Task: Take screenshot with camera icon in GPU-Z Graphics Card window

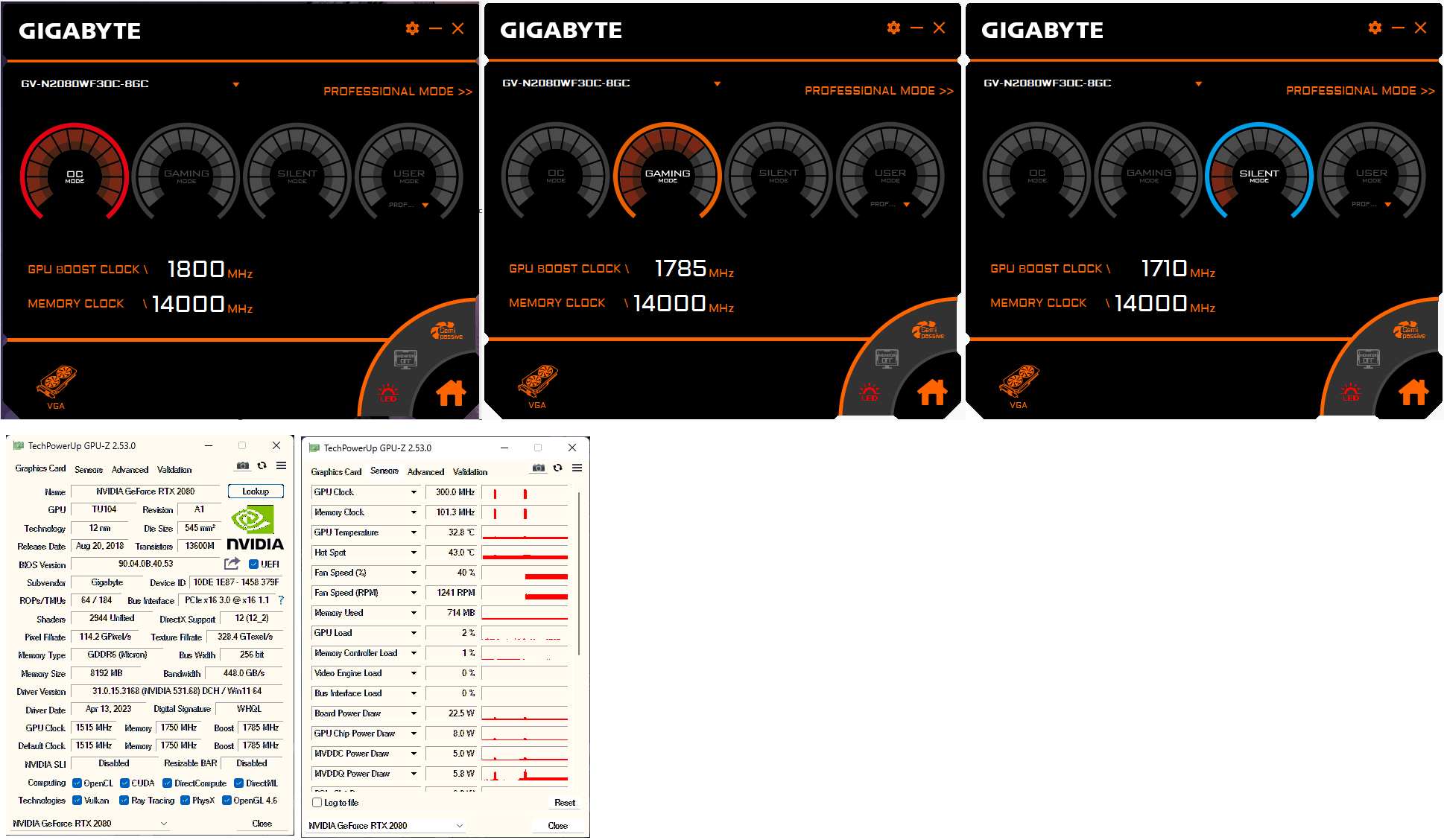Action: pos(243,466)
